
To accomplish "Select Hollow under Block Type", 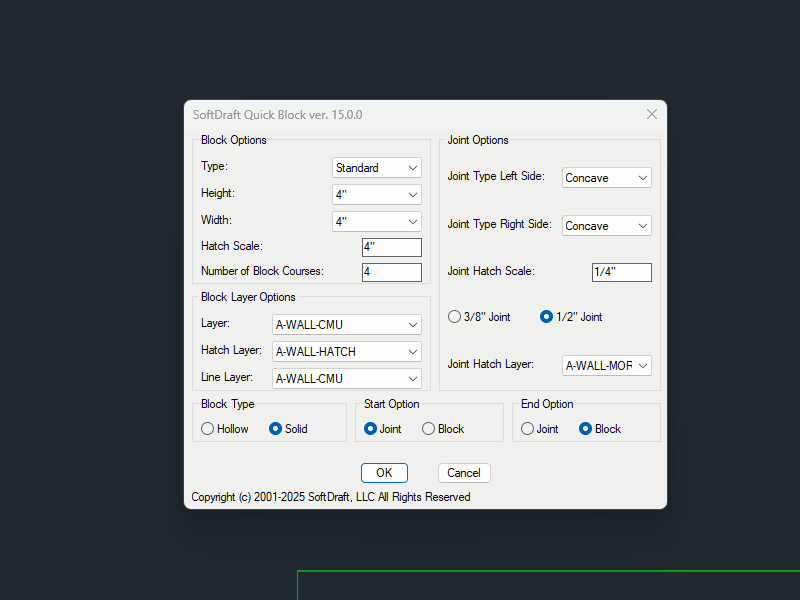I will coord(208,428).
